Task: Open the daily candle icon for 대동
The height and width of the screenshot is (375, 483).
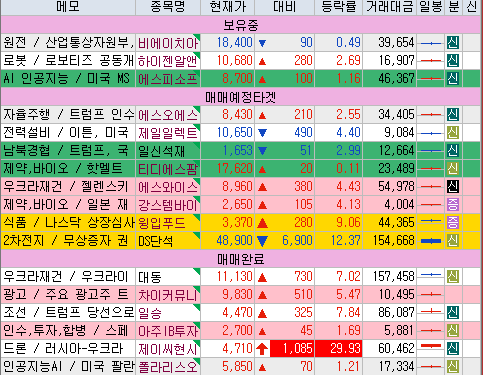Action: tap(431, 275)
